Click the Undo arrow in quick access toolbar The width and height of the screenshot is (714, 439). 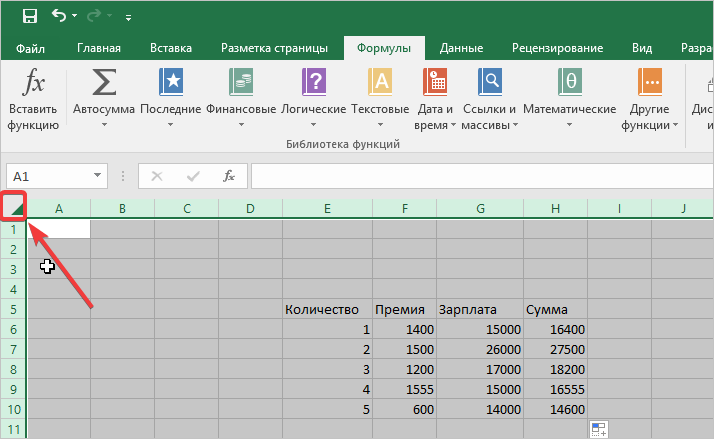[x=59, y=16]
